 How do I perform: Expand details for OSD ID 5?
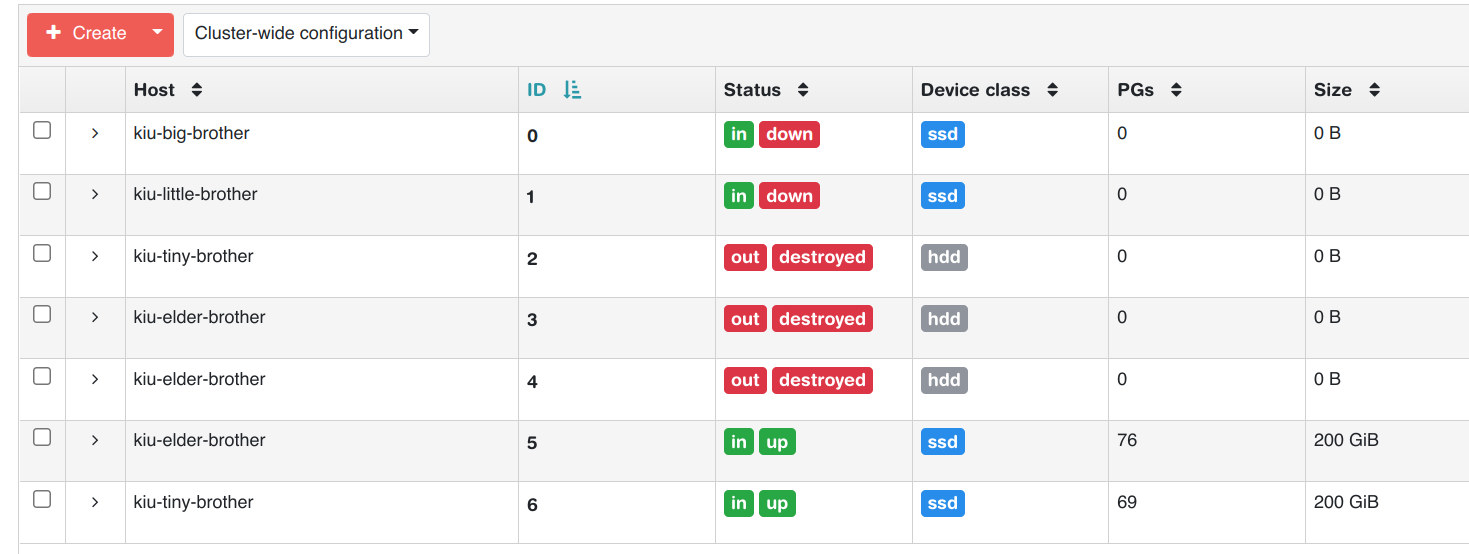click(95, 440)
